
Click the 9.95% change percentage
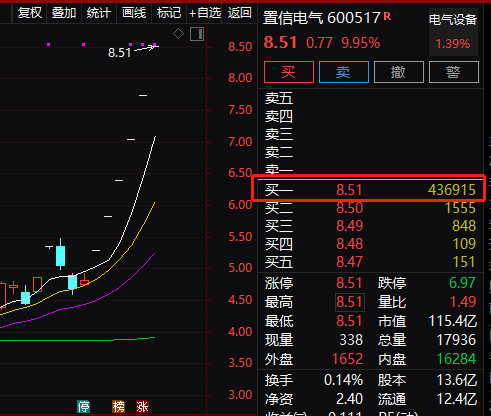[361, 43]
